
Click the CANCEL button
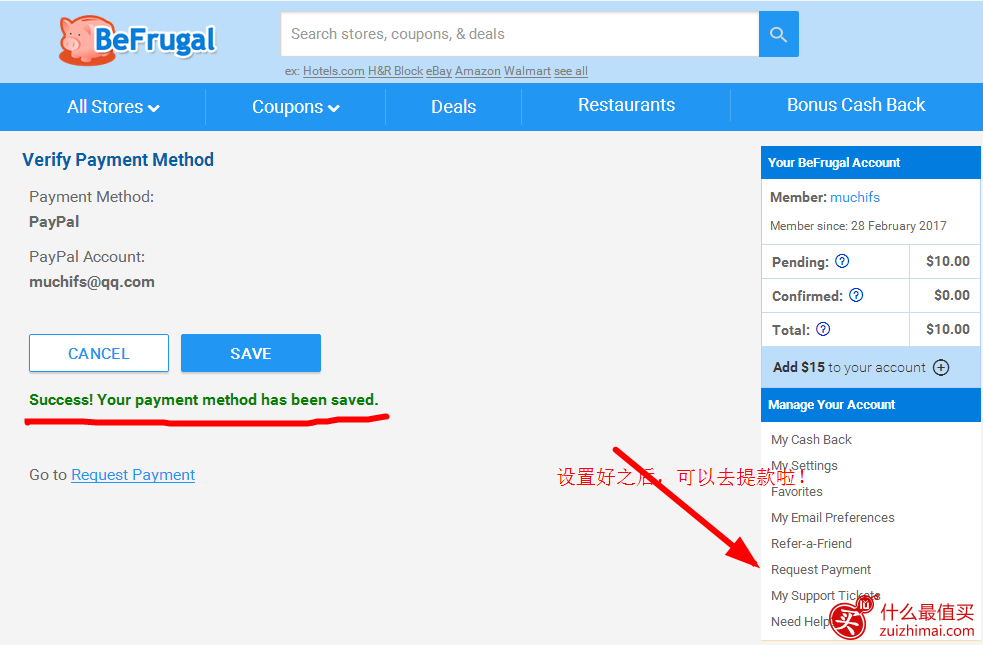(99, 354)
